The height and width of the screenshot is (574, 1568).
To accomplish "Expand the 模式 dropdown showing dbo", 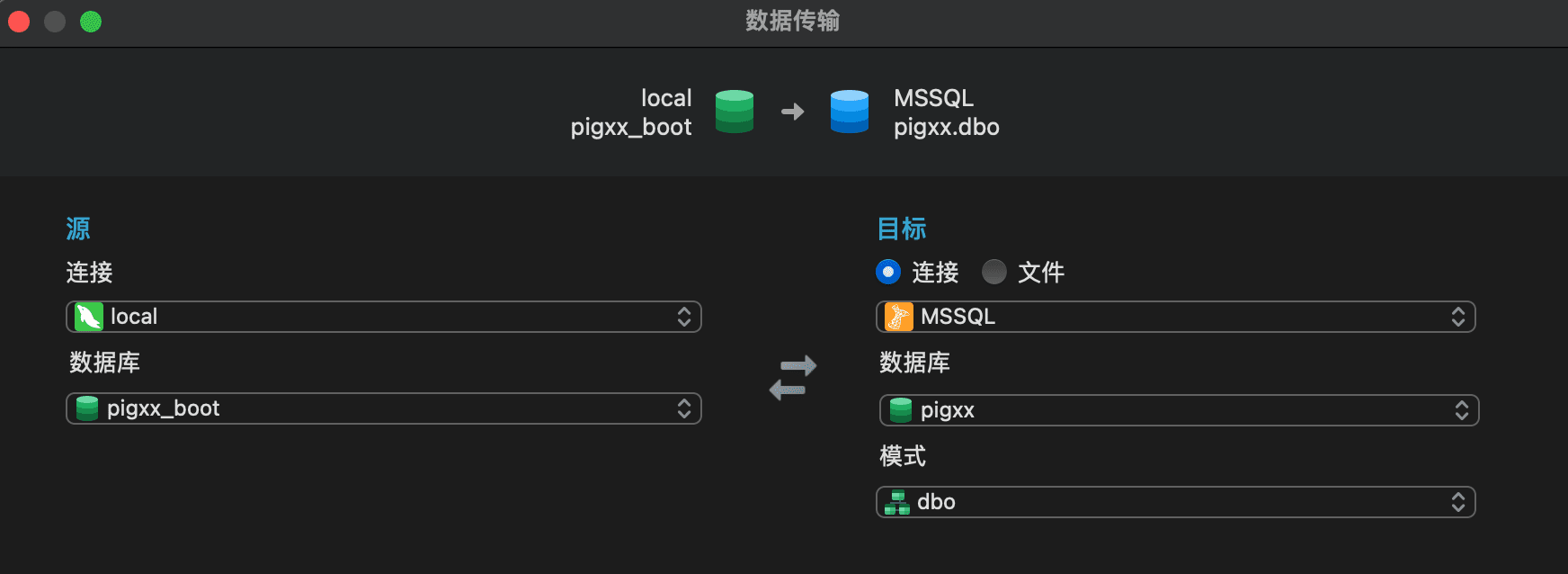I will pyautogui.click(x=1176, y=502).
